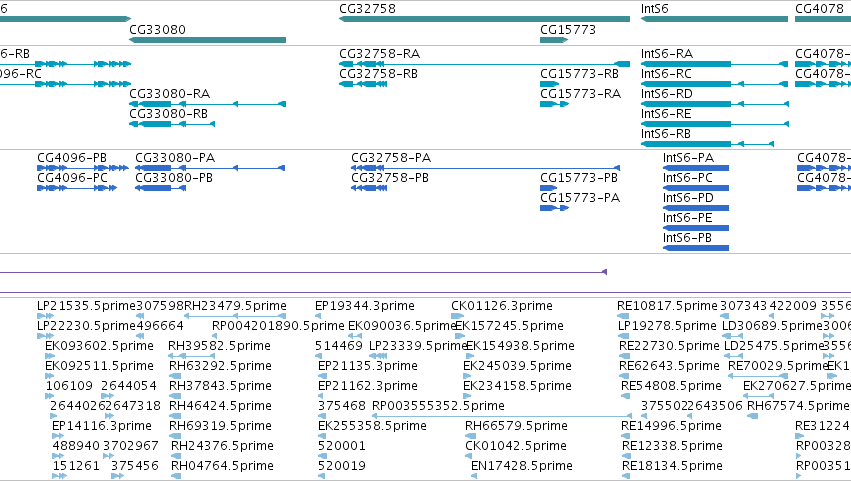Open the EP21162.3prime EST

367,386
